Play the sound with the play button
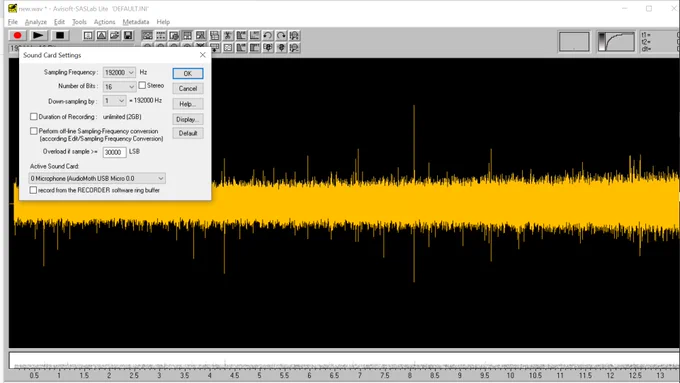680x383 pixels. click(x=38, y=35)
